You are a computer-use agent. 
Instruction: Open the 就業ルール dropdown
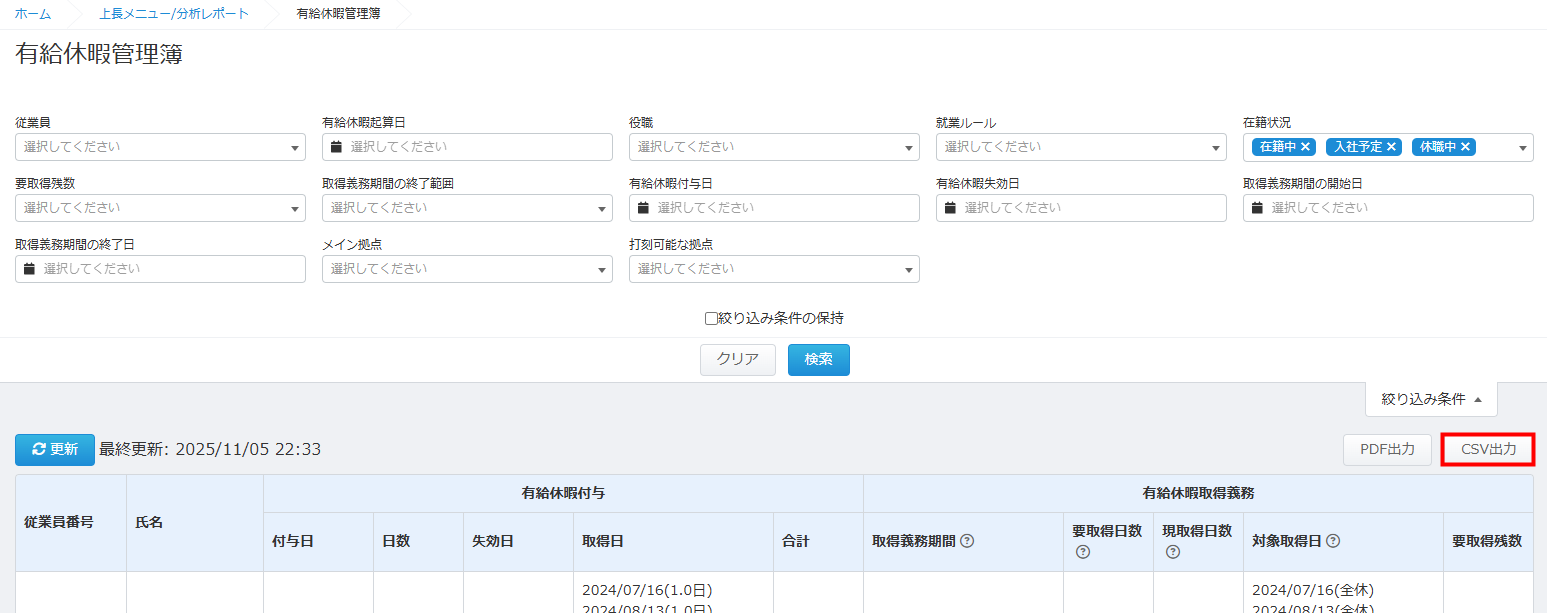(1081, 147)
